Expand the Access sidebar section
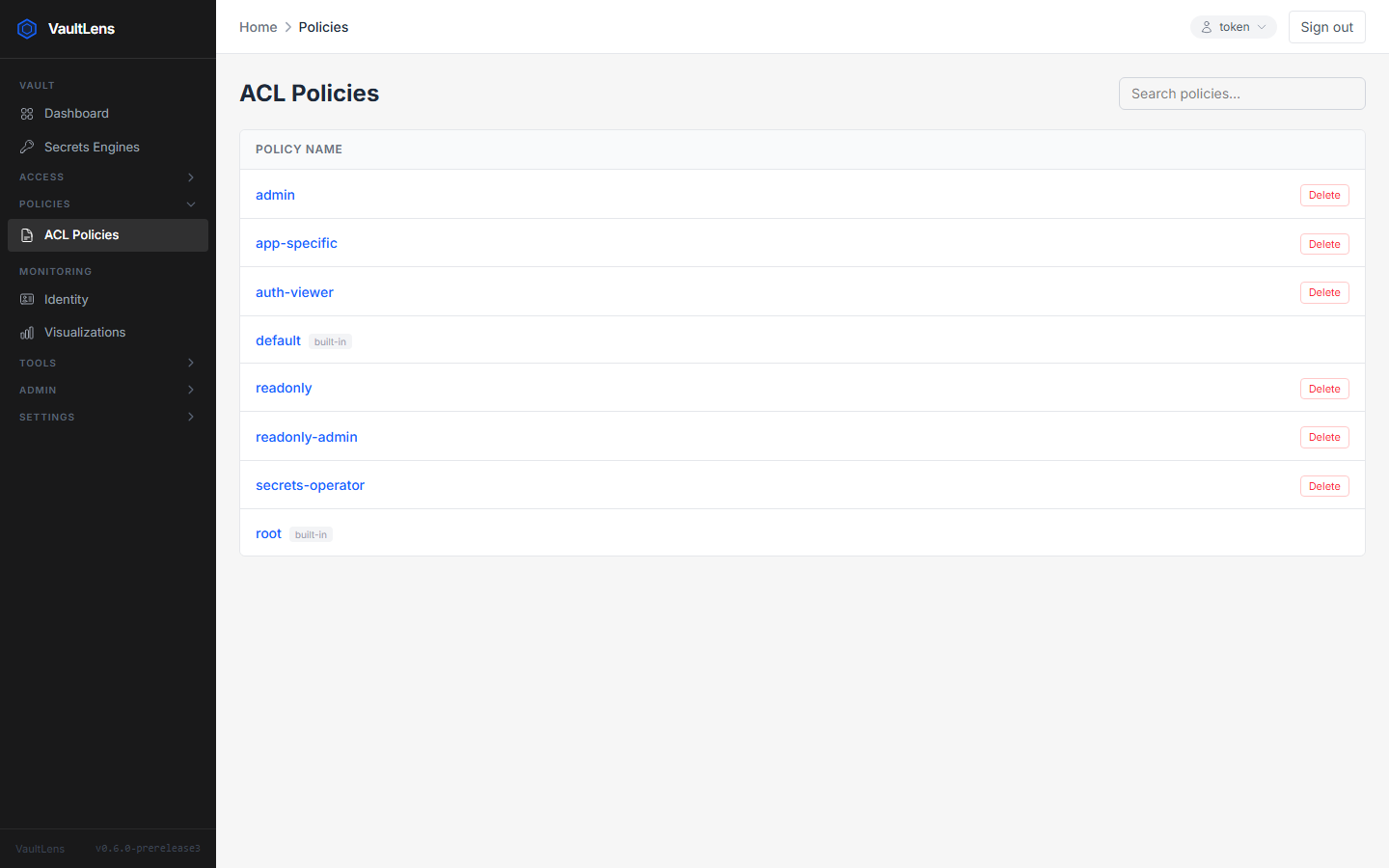 point(108,177)
